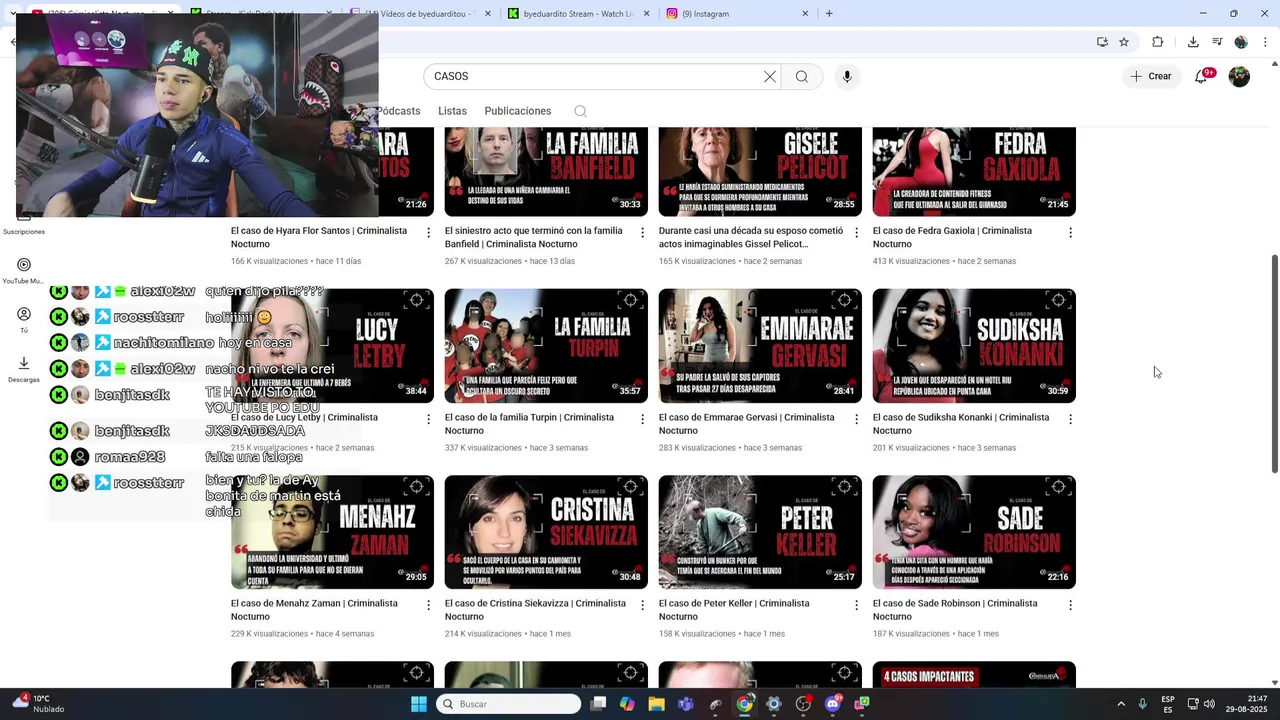Open Microsoft Teams taskbar icon
The height and width of the screenshot is (720, 1280).
[x=685, y=704]
